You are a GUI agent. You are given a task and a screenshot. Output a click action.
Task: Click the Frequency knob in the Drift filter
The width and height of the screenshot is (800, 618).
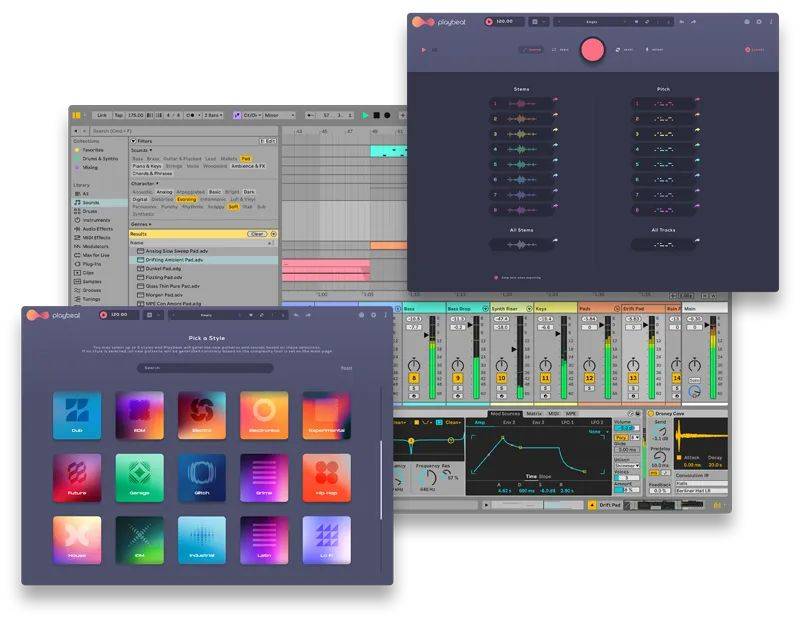pyautogui.click(x=427, y=478)
